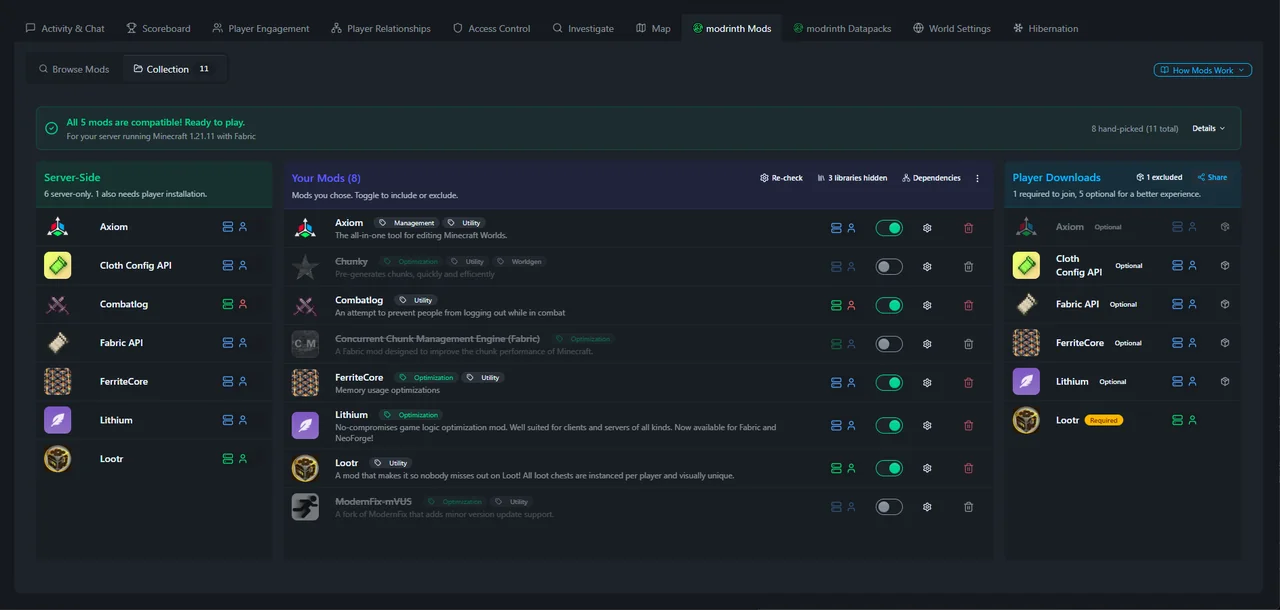Disable the Axiom mod toggle
1280x610 pixels.
pos(889,227)
